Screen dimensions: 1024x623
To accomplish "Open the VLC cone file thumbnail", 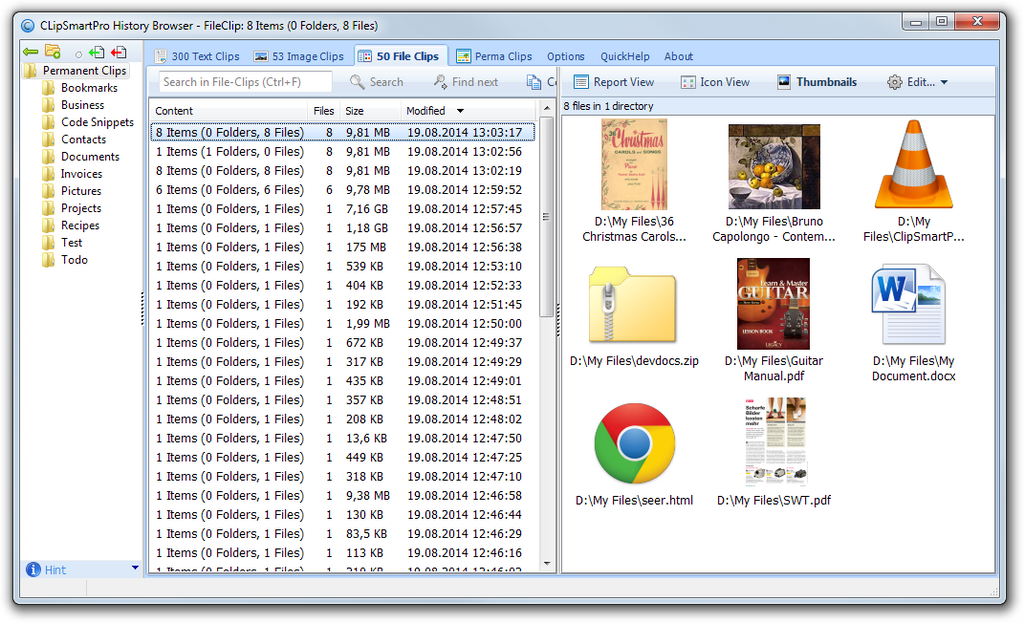I will (x=913, y=165).
